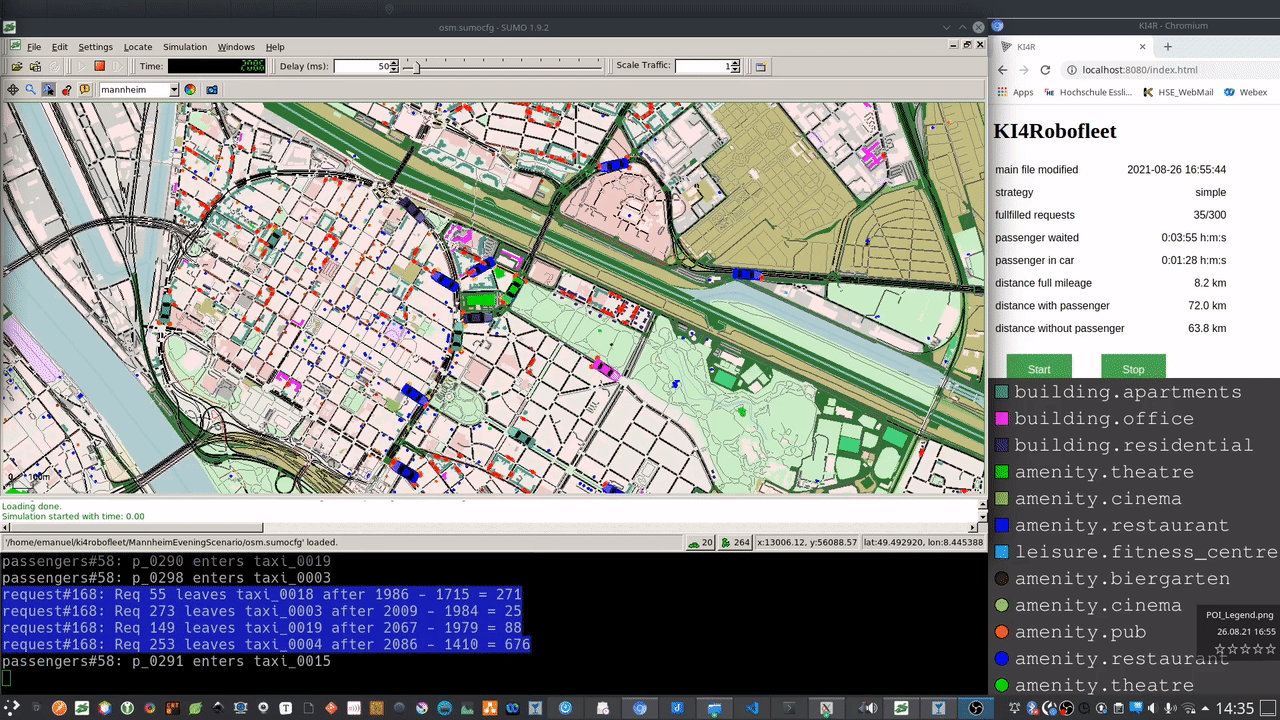This screenshot has width=1280, height=720.
Task: Click the vehicle count '20' in status bar
Action: coord(700,542)
